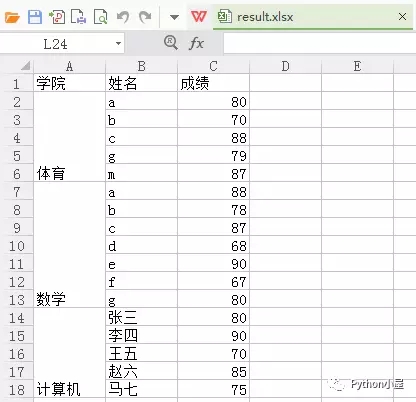This screenshot has width=416, height=402.
Task: Click the select all corner triangle
Action: pos(25,66)
